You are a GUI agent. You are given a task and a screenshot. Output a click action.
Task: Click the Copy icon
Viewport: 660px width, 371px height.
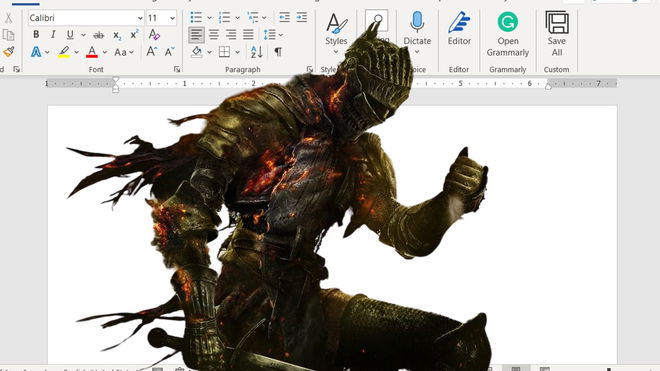pyautogui.click(x=8, y=35)
